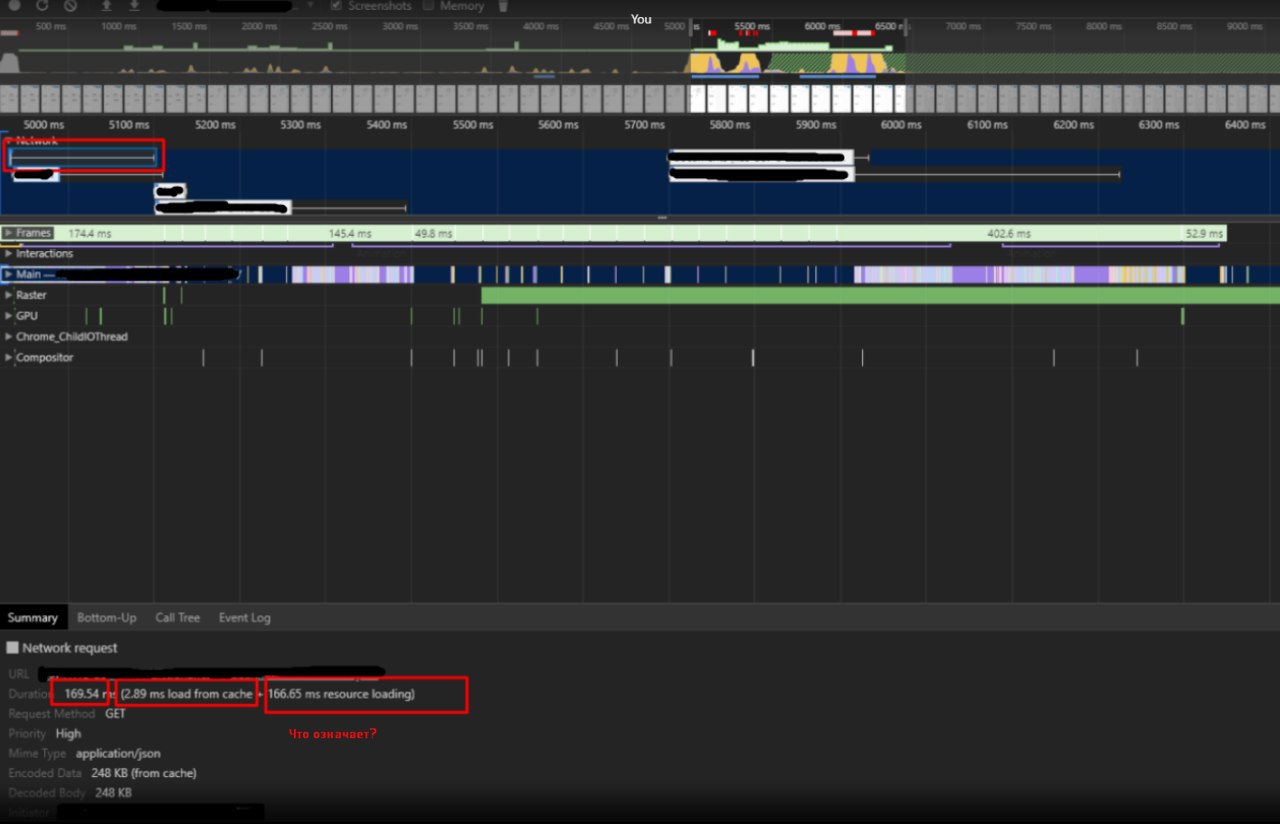Screen dimensions: 1280x824
Task: Load a profile with the upload arrow
Action: [106, 5]
